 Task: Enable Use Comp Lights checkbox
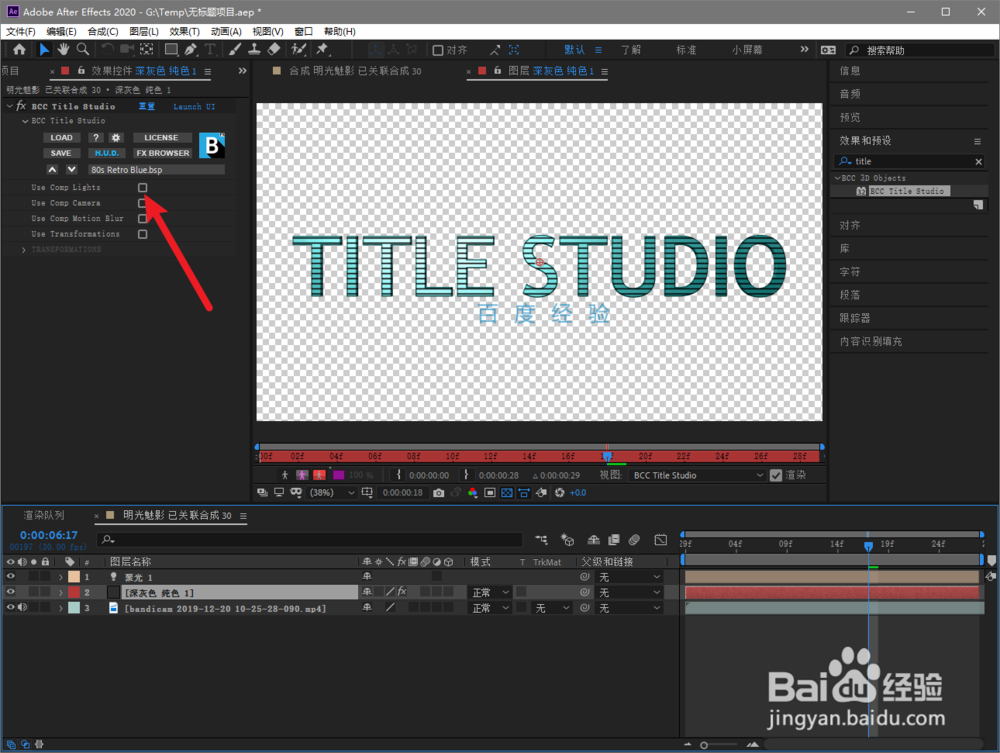143,187
